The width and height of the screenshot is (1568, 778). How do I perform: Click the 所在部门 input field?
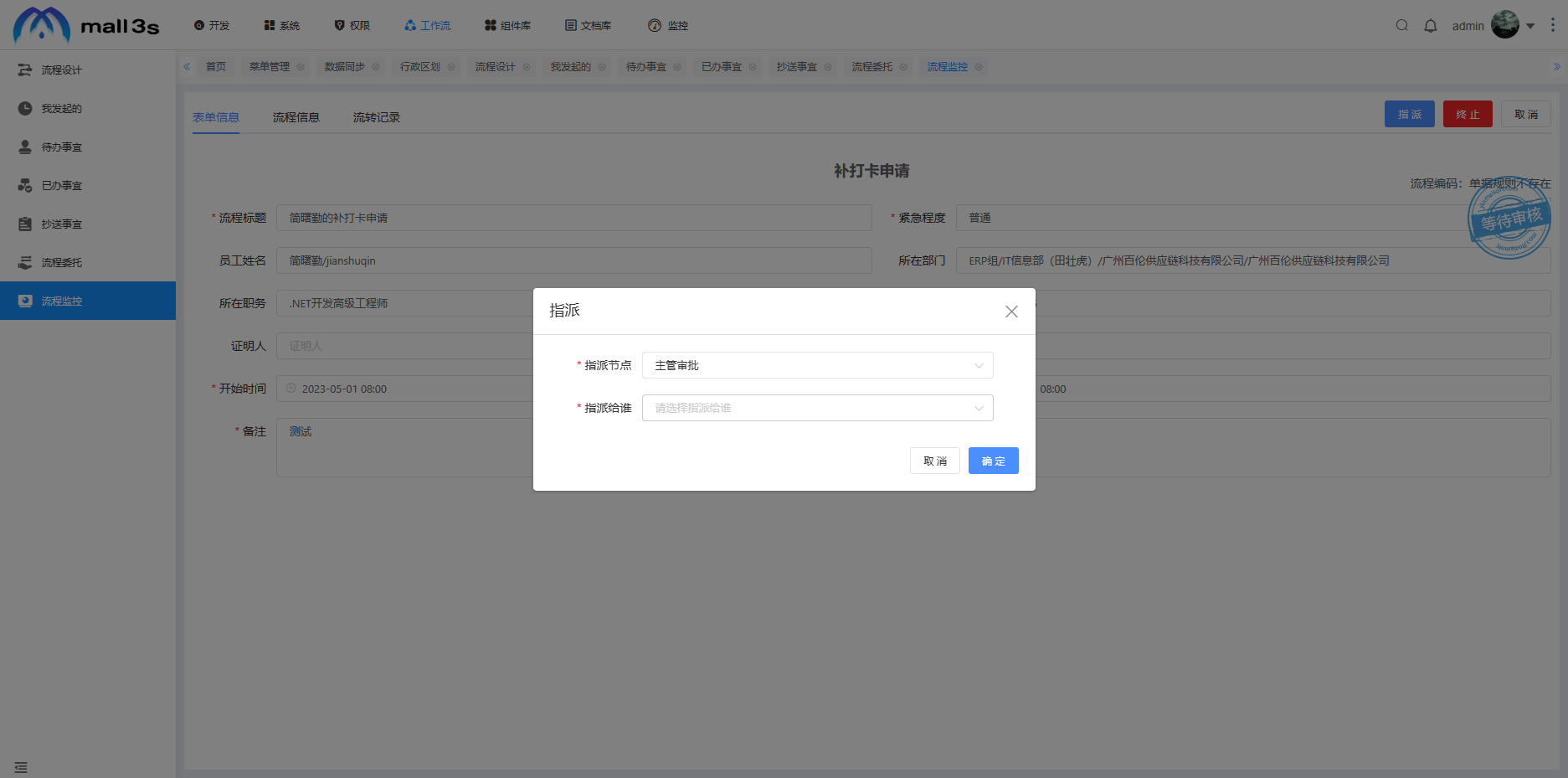(x=1253, y=260)
